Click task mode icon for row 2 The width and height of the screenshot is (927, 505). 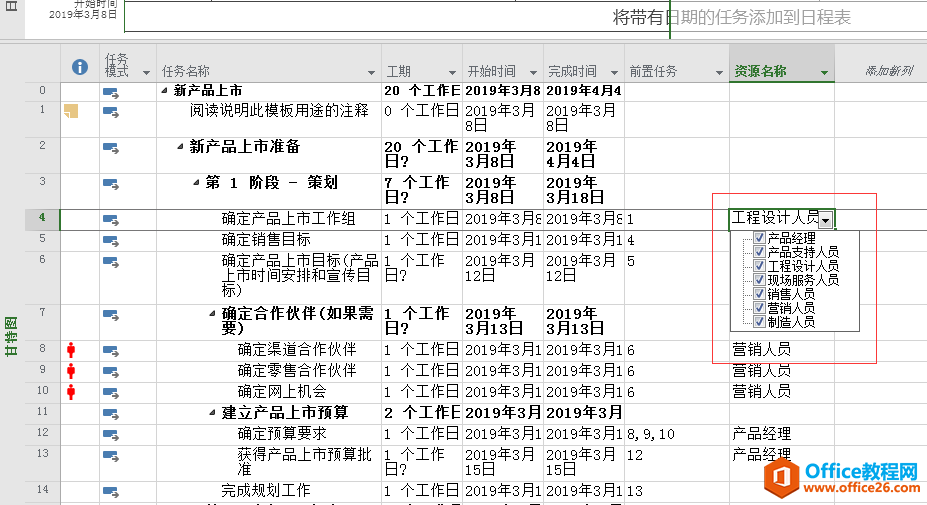click(x=111, y=148)
